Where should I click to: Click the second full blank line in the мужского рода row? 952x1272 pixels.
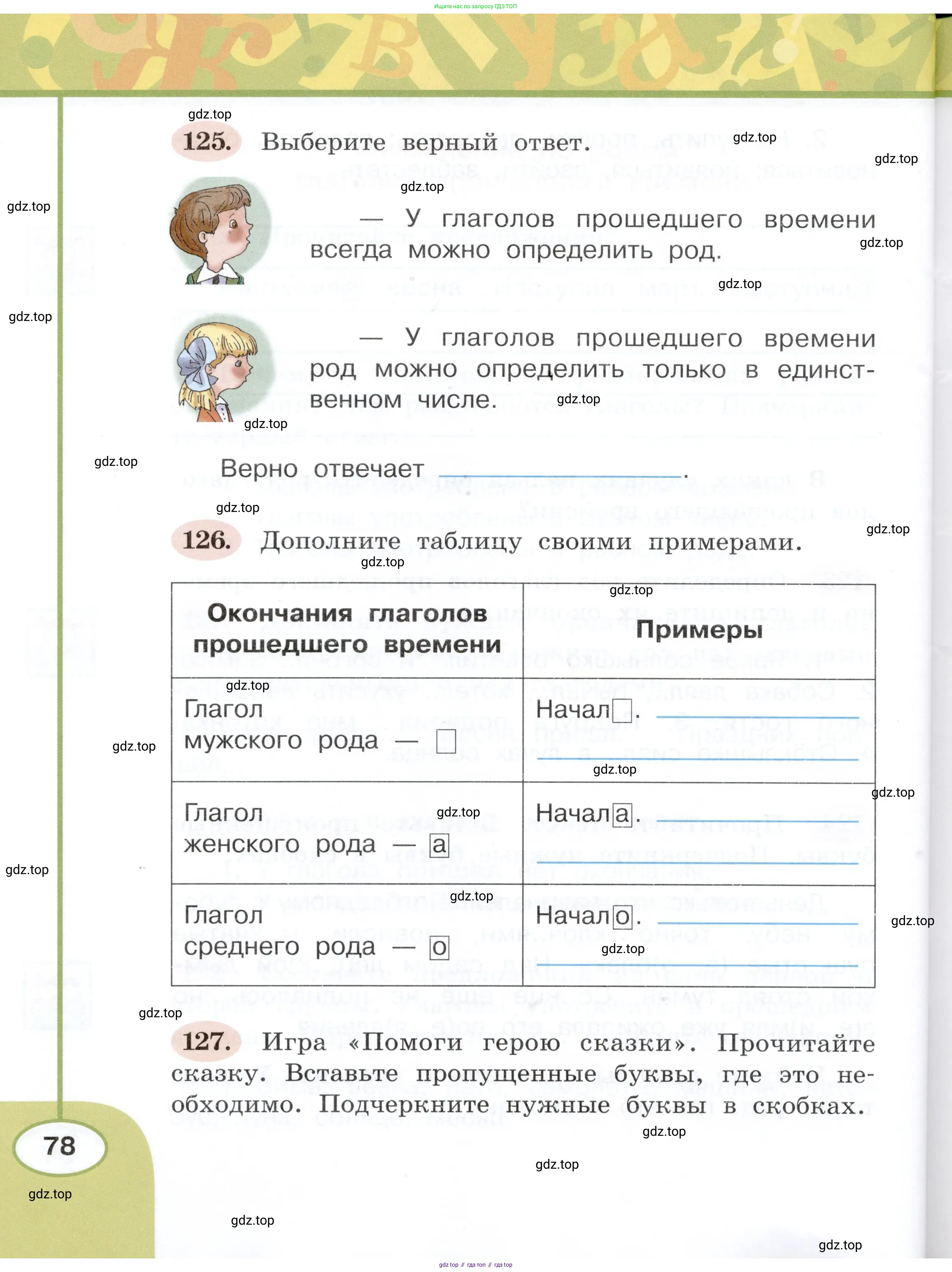697,759
